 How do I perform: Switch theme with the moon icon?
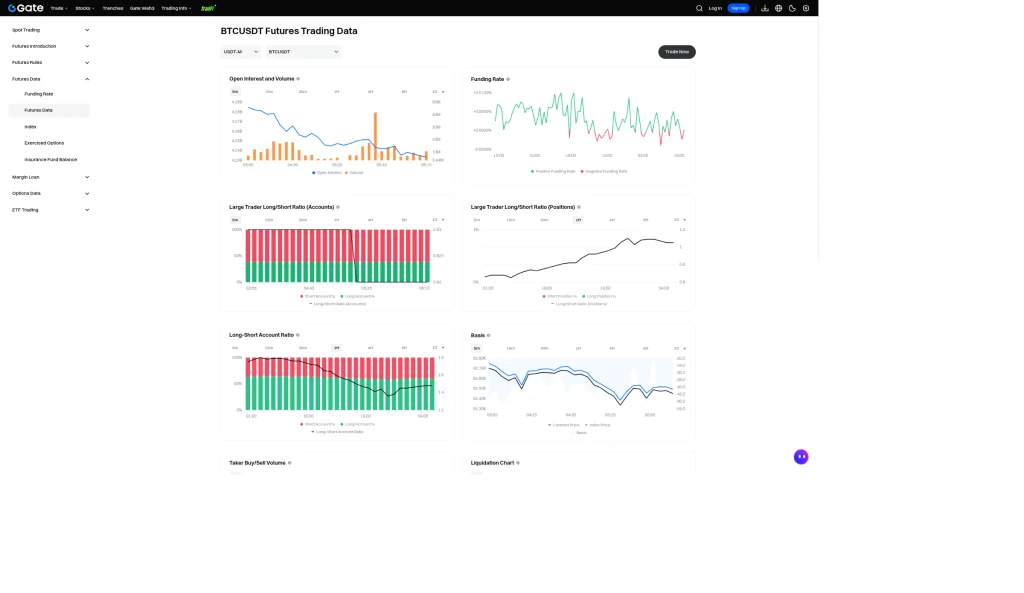[x=792, y=8]
